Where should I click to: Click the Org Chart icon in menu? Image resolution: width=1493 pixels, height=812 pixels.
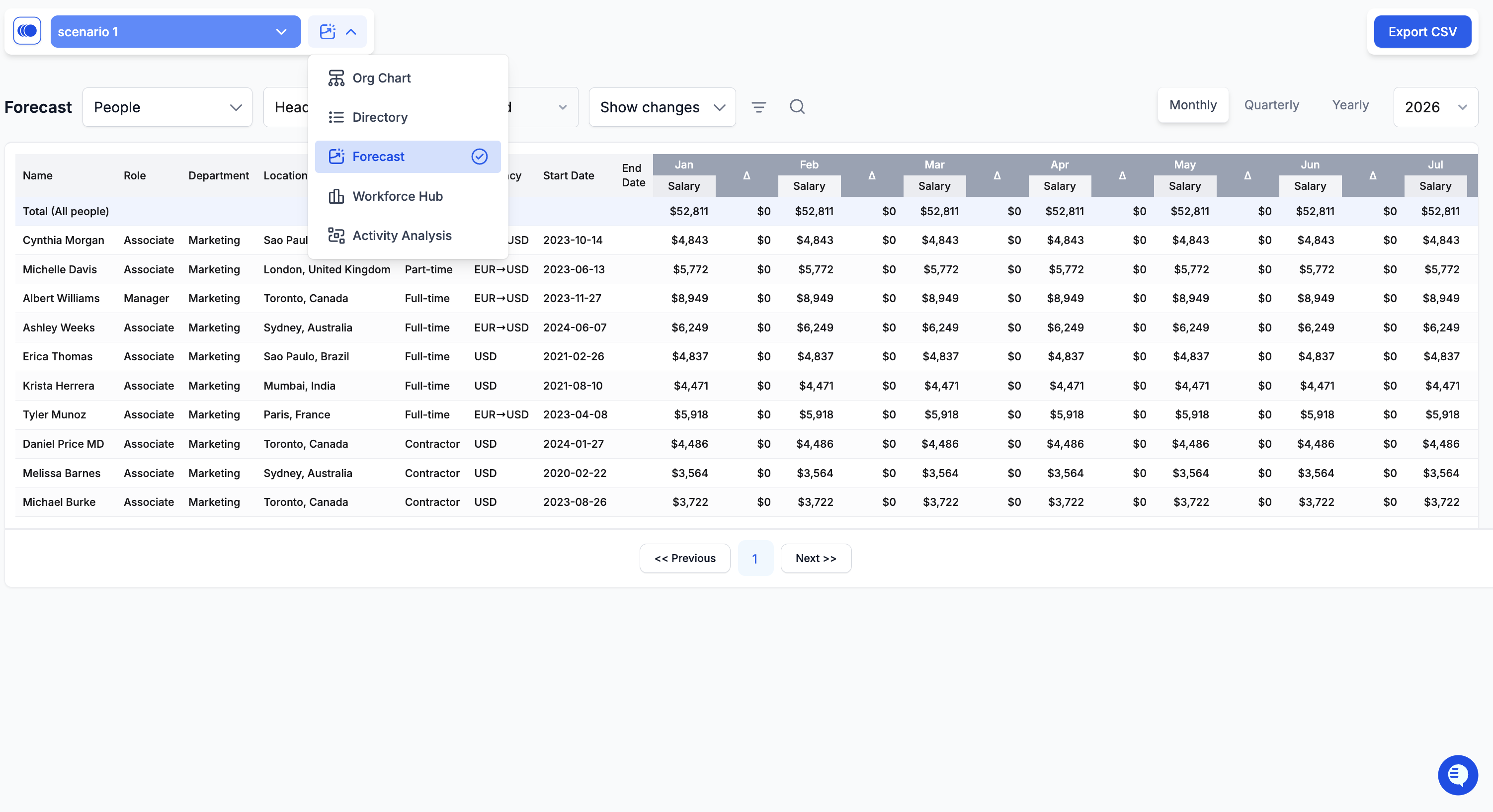336,78
